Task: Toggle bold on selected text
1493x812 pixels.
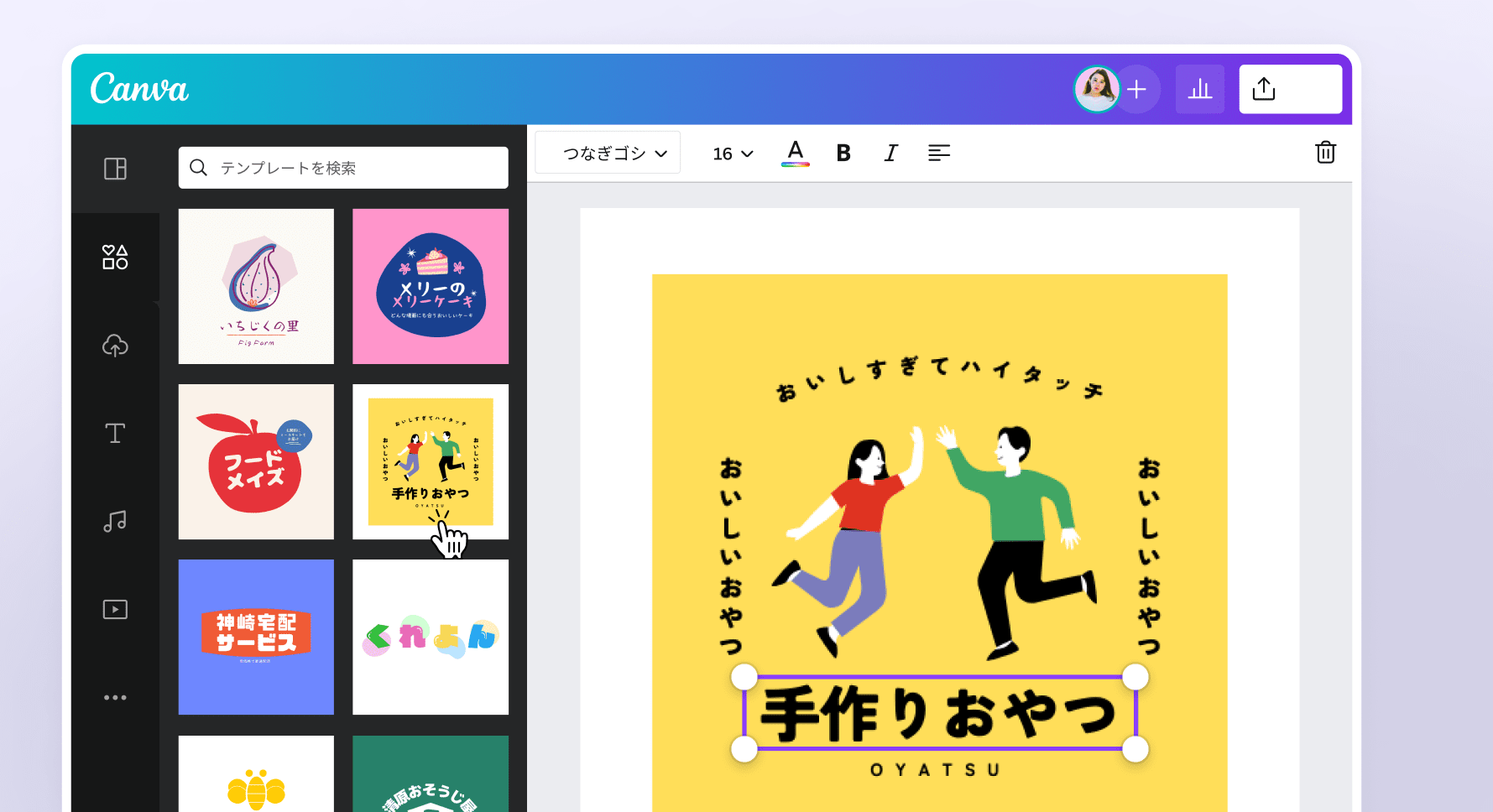Action: coord(843,153)
